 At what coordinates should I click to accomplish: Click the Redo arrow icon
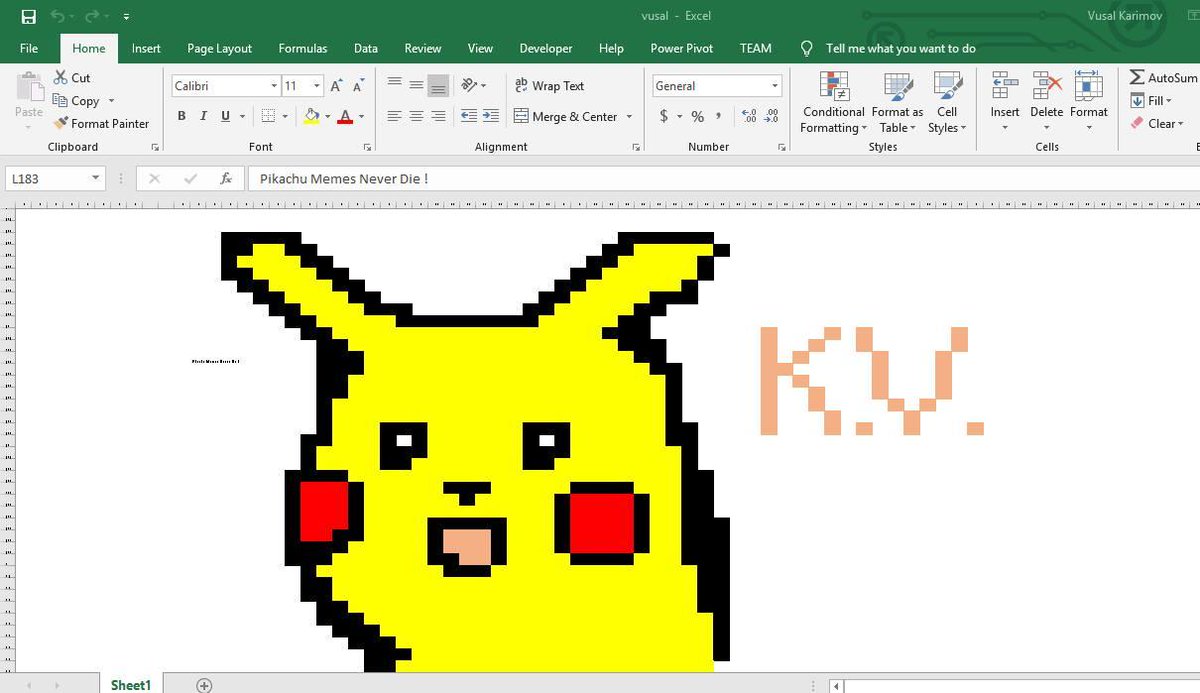coord(93,16)
